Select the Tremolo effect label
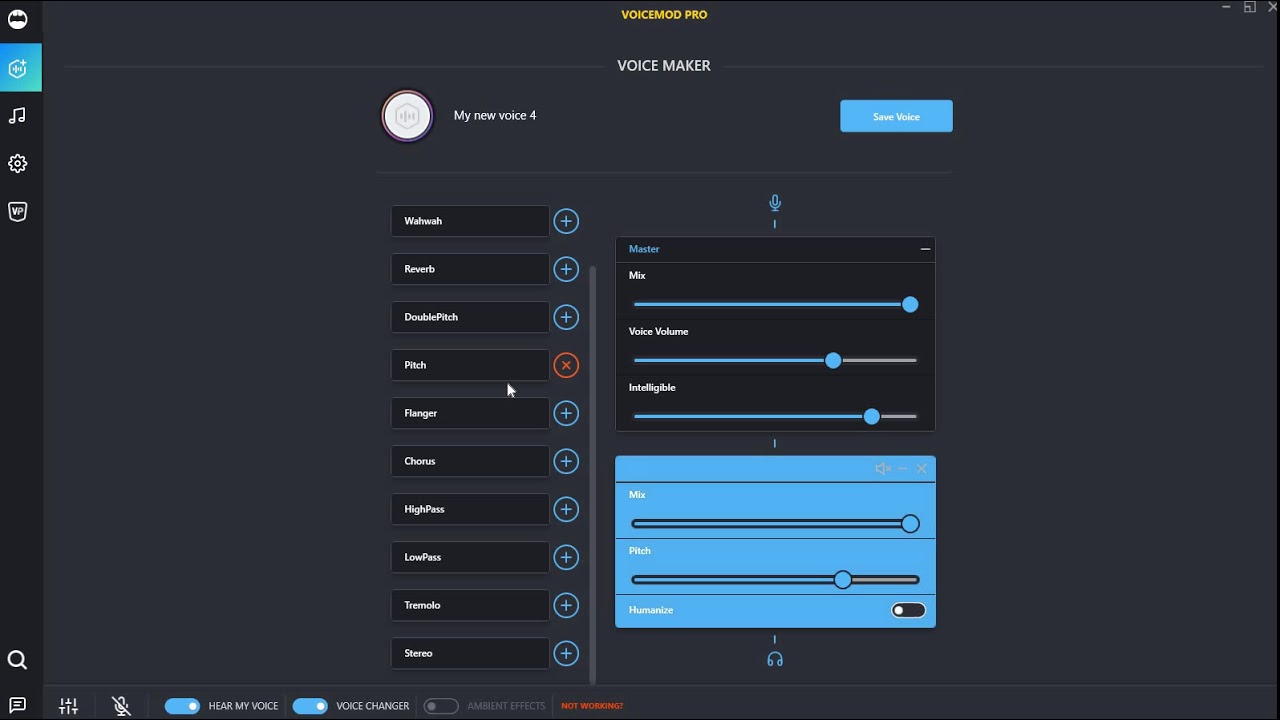Screen dimensions: 1280x720 pyautogui.click(x=470, y=605)
